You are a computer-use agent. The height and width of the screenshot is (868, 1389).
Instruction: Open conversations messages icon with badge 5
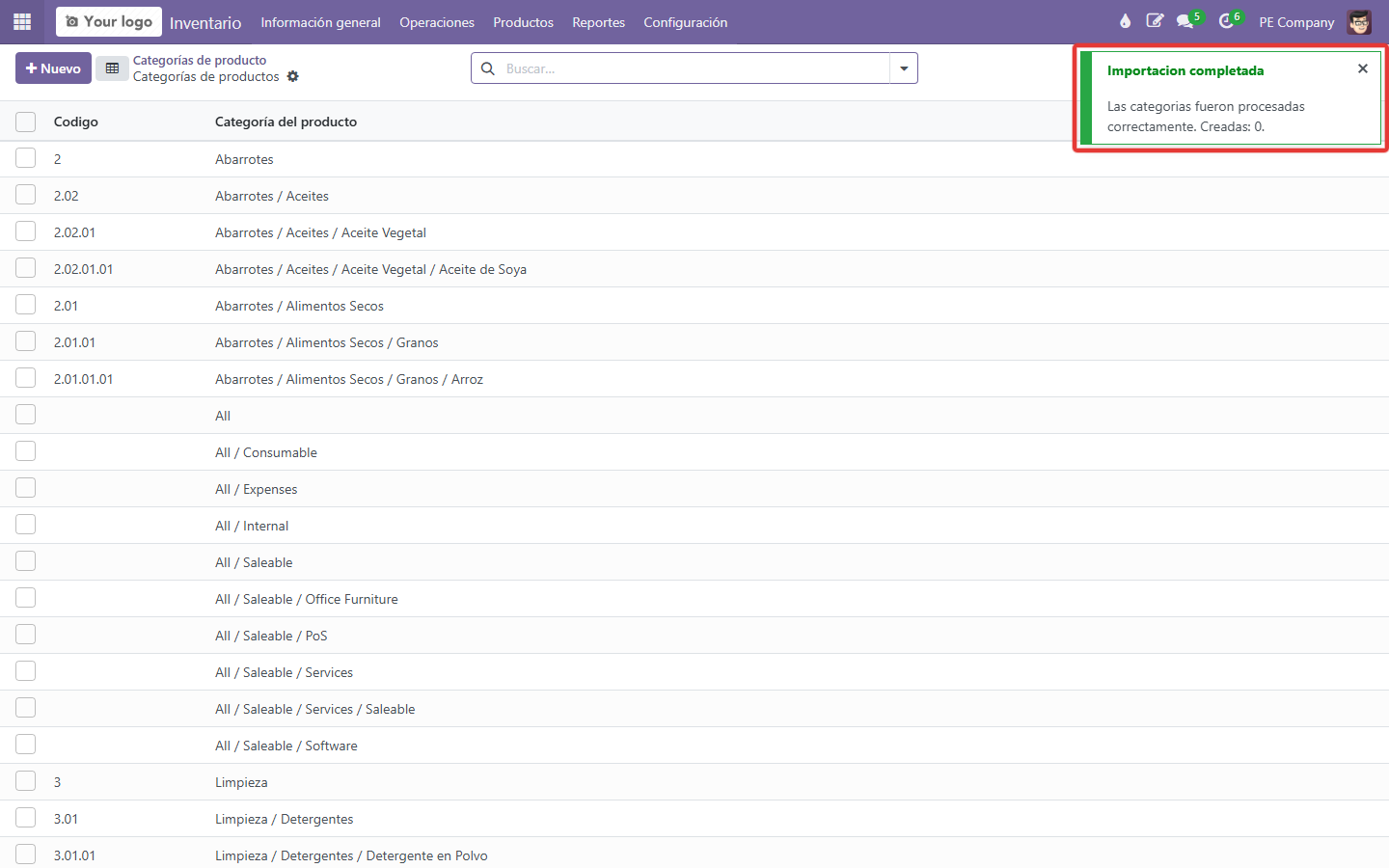pyautogui.click(x=1188, y=20)
